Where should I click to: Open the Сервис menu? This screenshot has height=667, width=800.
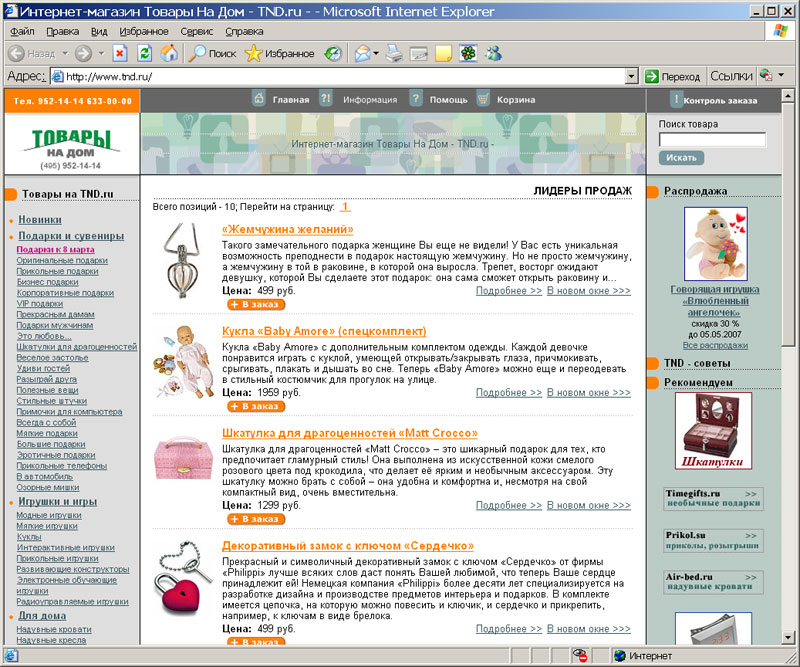pyautogui.click(x=196, y=31)
